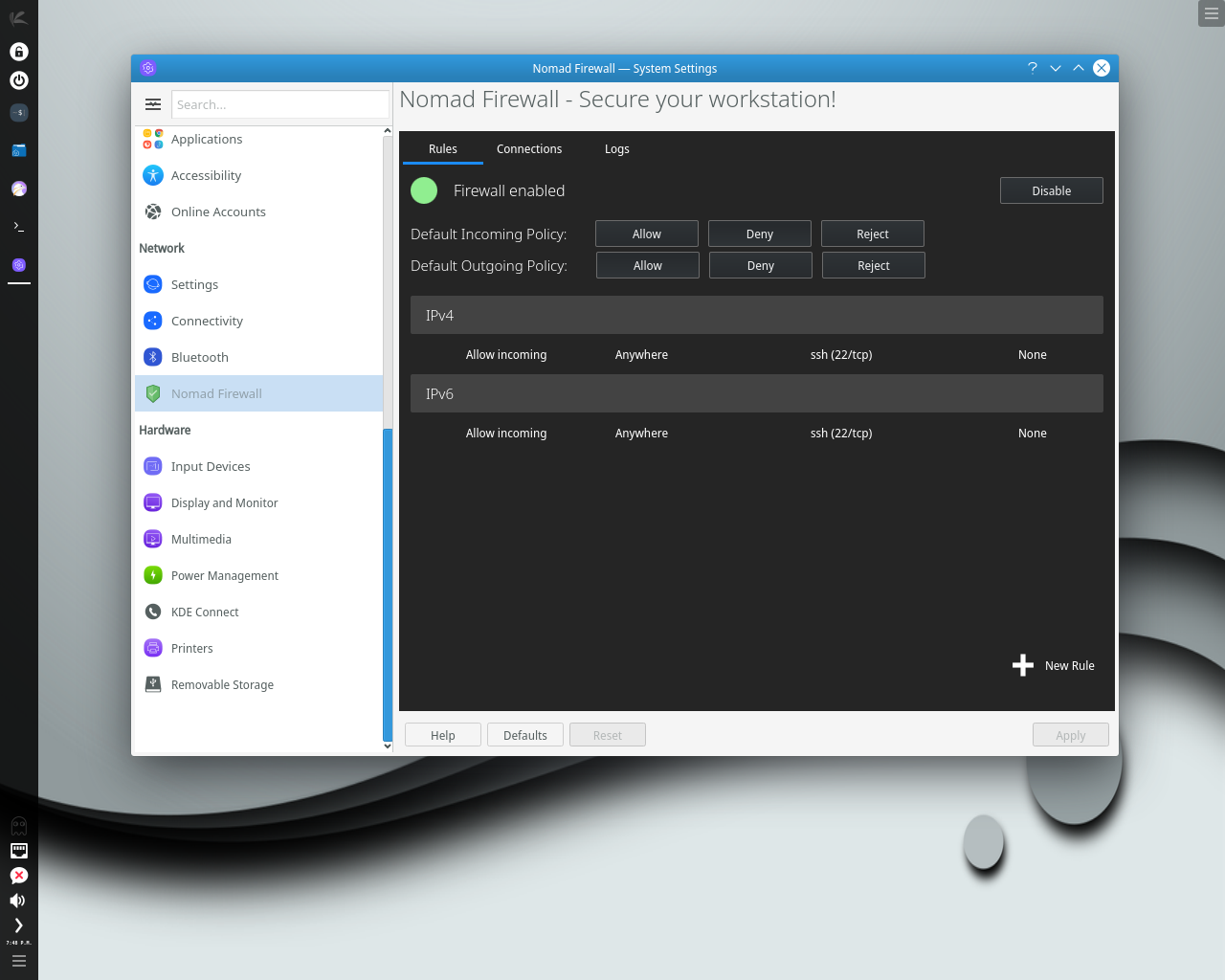Set Default Outgoing Policy to Allow
The width and height of the screenshot is (1225, 980).
click(648, 265)
